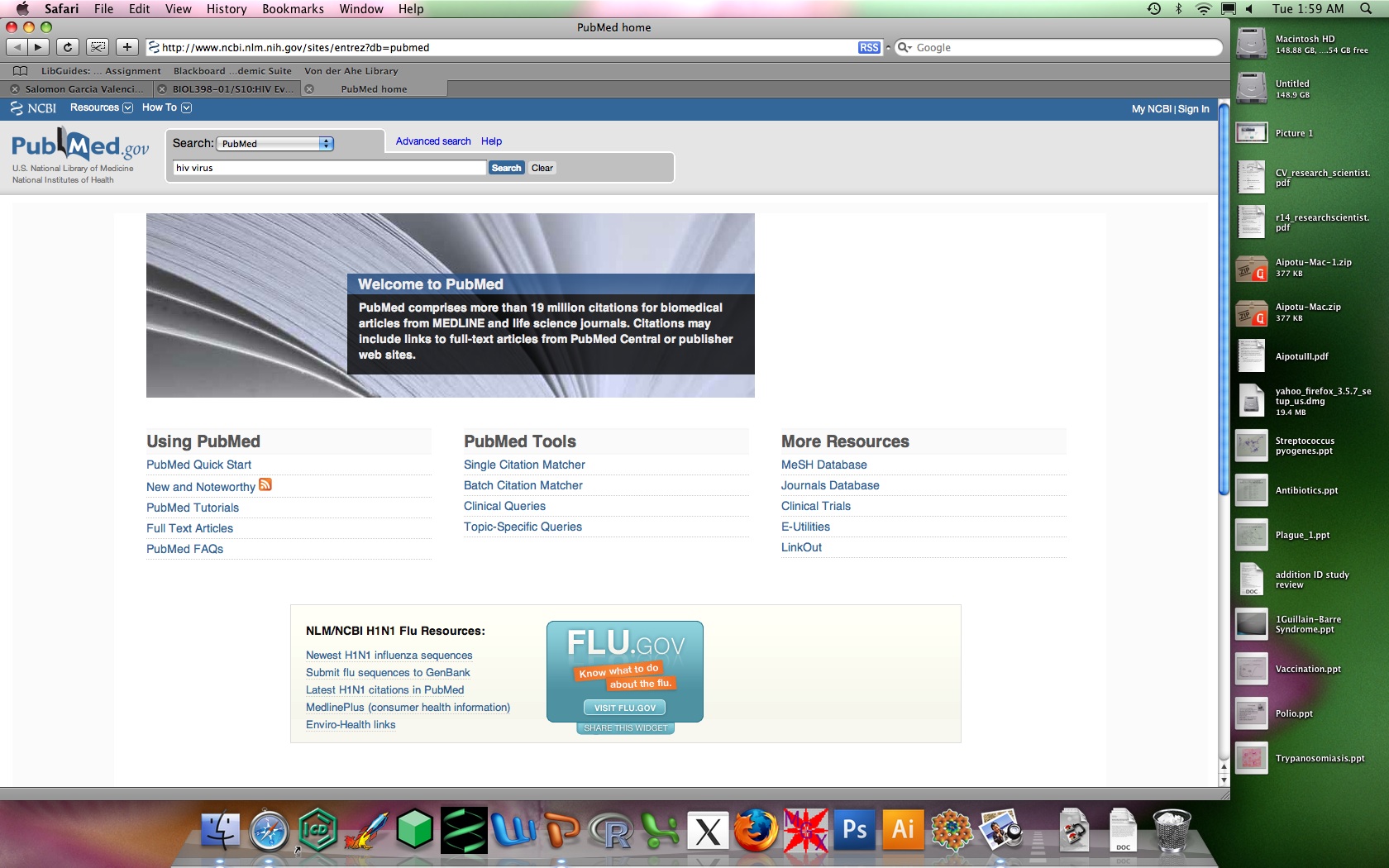Image resolution: width=1389 pixels, height=868 pixels.
Task: Launch Firefox from the Dock
Action: coord(756,831)
